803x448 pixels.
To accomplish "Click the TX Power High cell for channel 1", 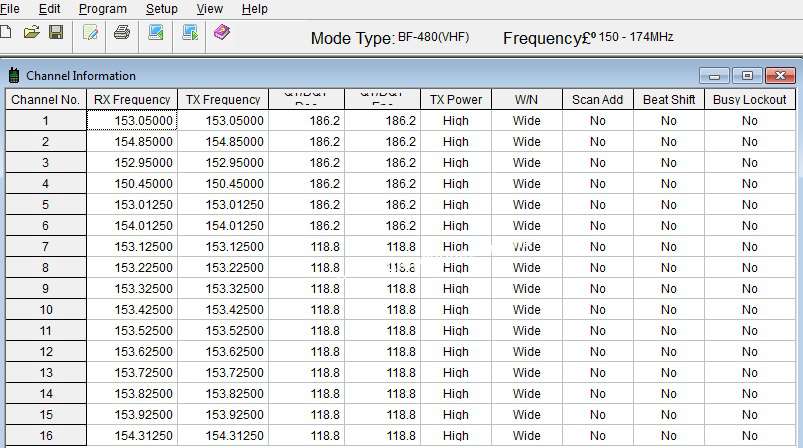I will [456, 120].
